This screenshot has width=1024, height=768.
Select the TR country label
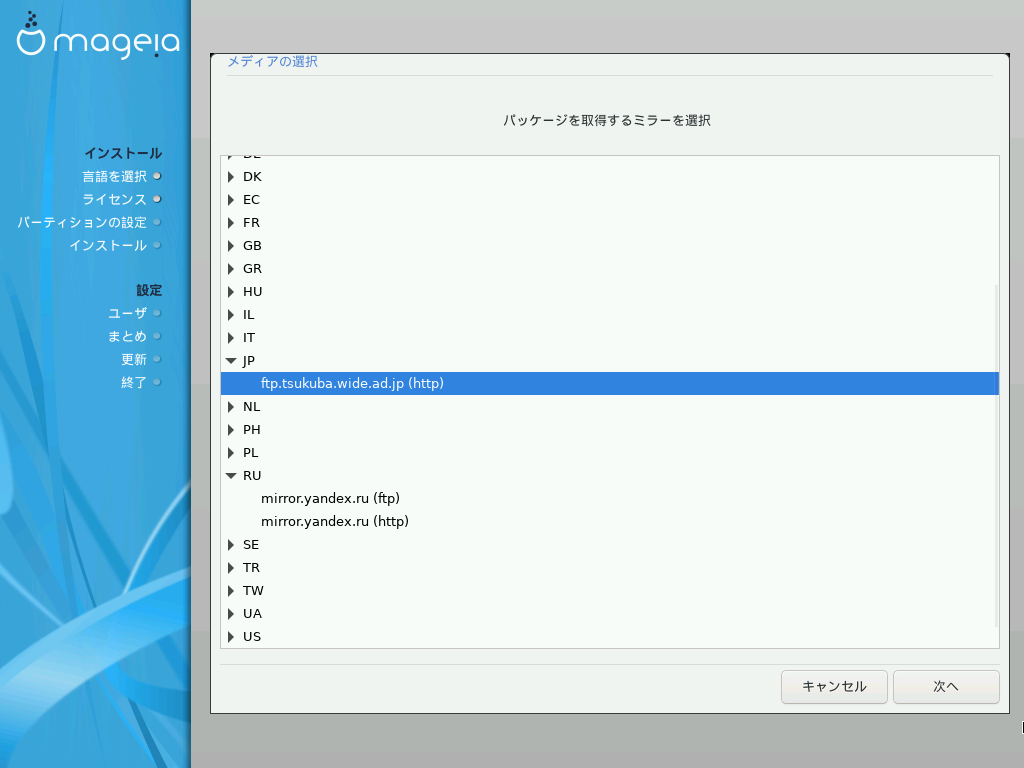[x=251, y=568]
